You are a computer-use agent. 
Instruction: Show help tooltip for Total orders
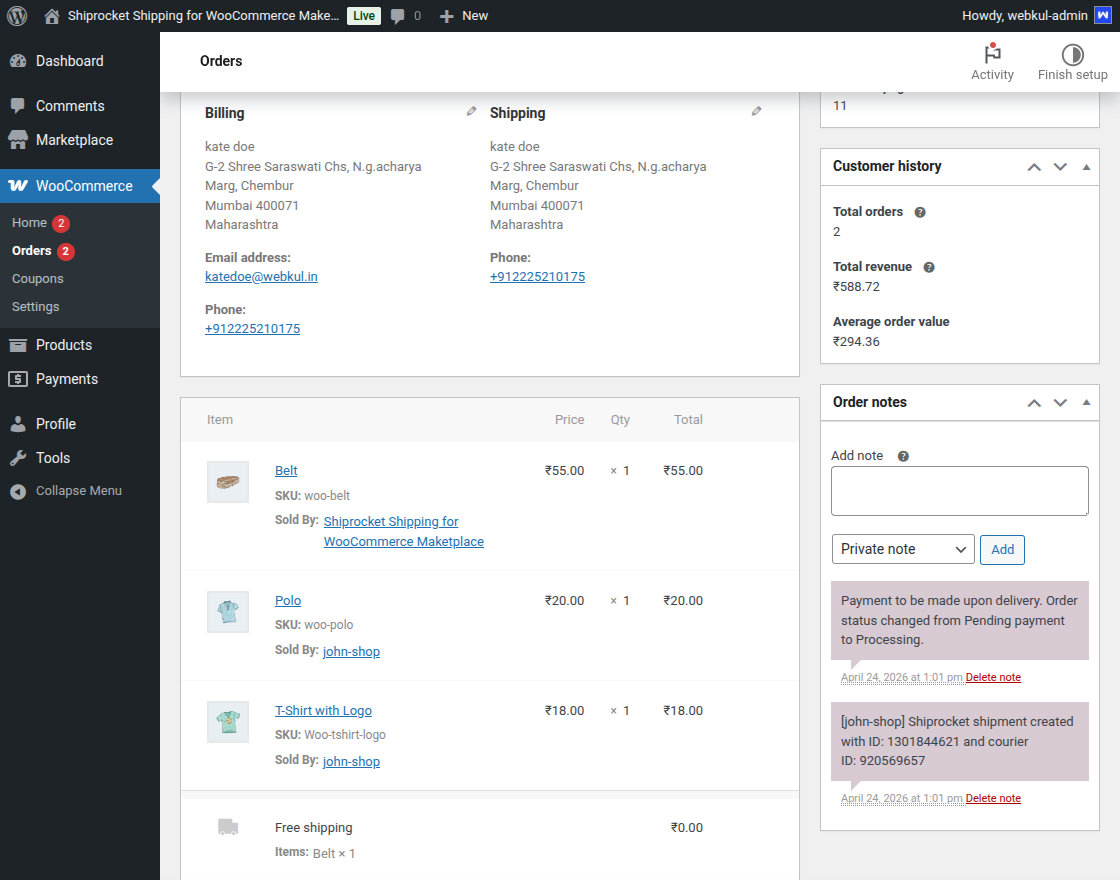[x=920, y=212]
